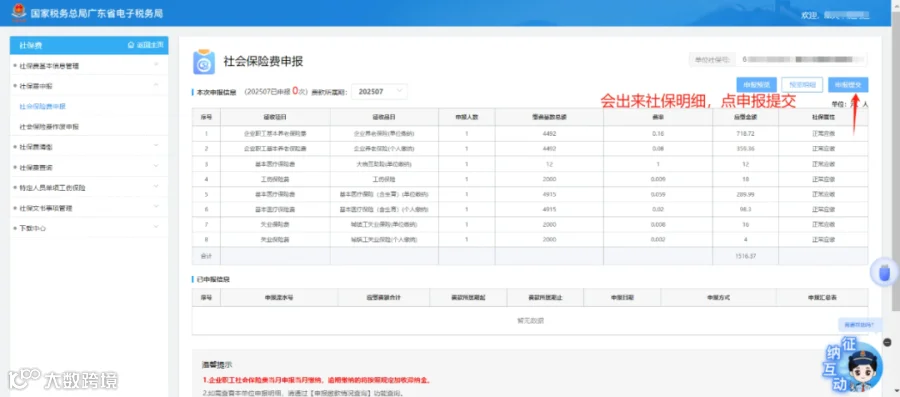This screenshot has height=397, width=900.
Task: Expand the 社保费清册 menu chevron
Action: tap(156, 147)
